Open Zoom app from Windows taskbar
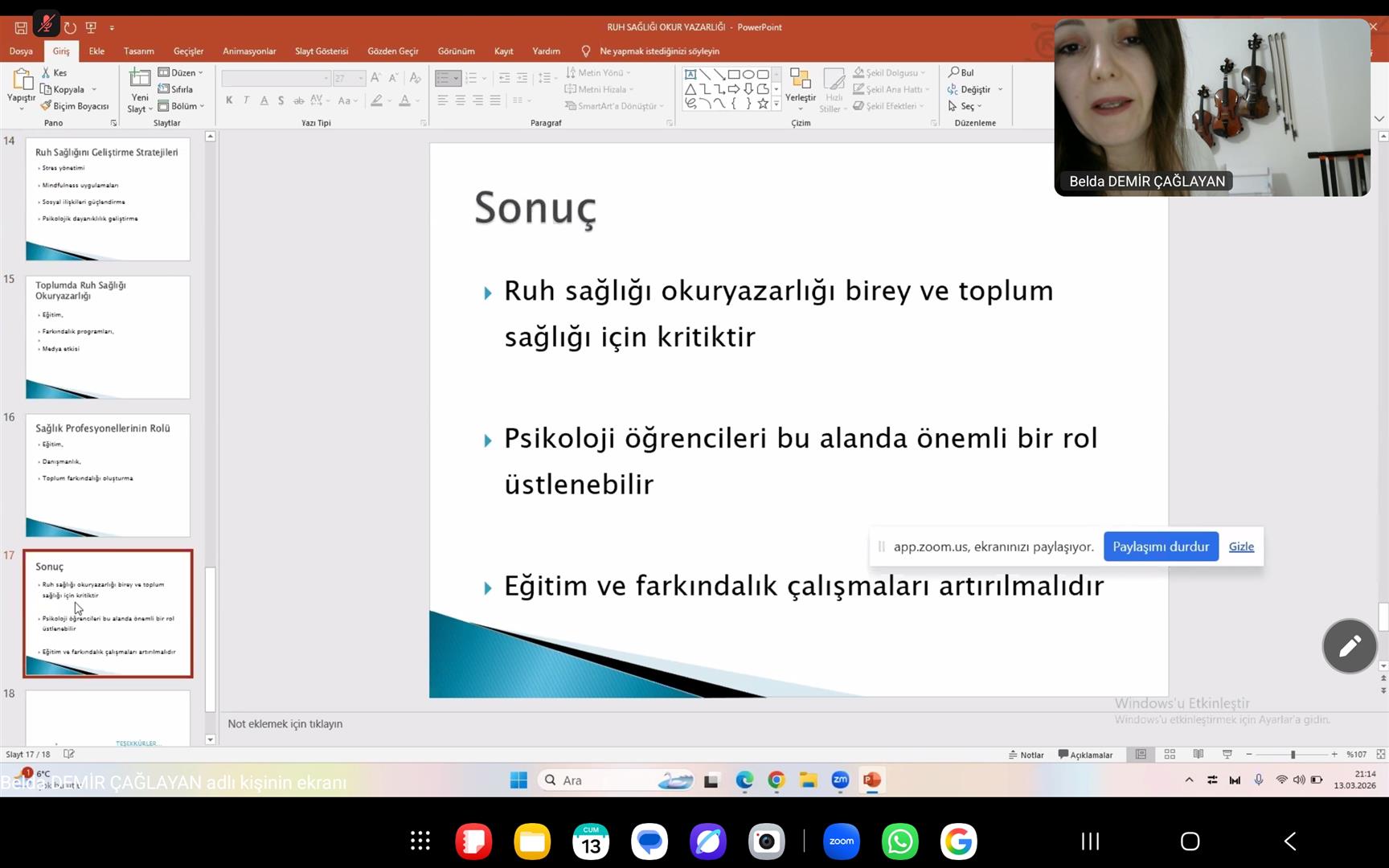 840,780
